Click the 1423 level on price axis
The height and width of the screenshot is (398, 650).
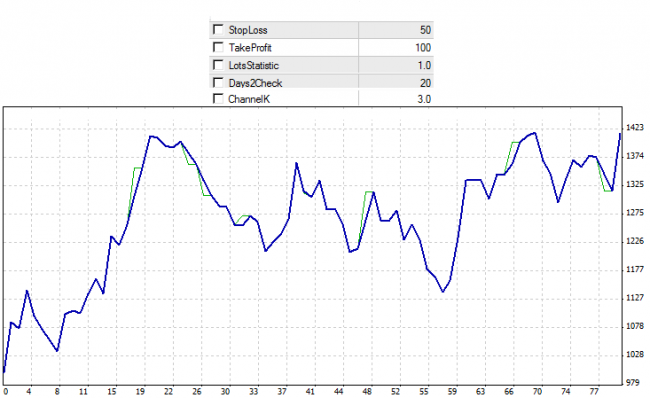635,127
